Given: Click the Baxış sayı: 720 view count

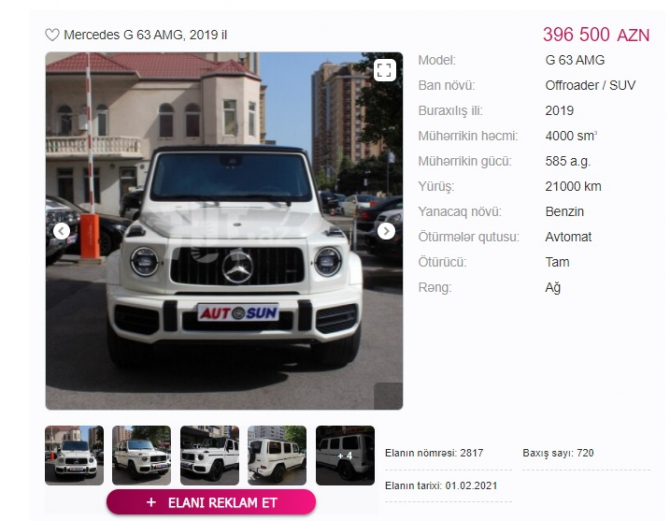Looking at the screenshot, I should (x=558, y=453).
